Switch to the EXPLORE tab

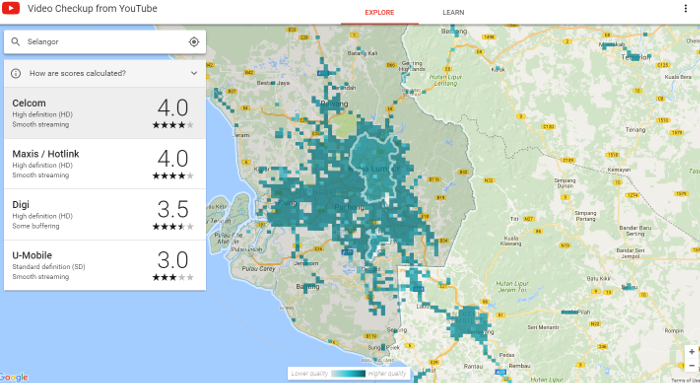[x=379, y=12]
